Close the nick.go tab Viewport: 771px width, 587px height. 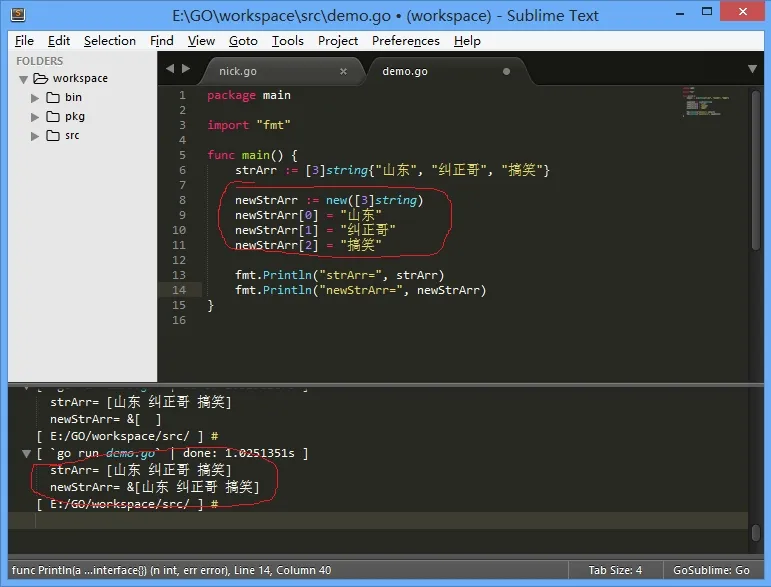coord(343,72)
